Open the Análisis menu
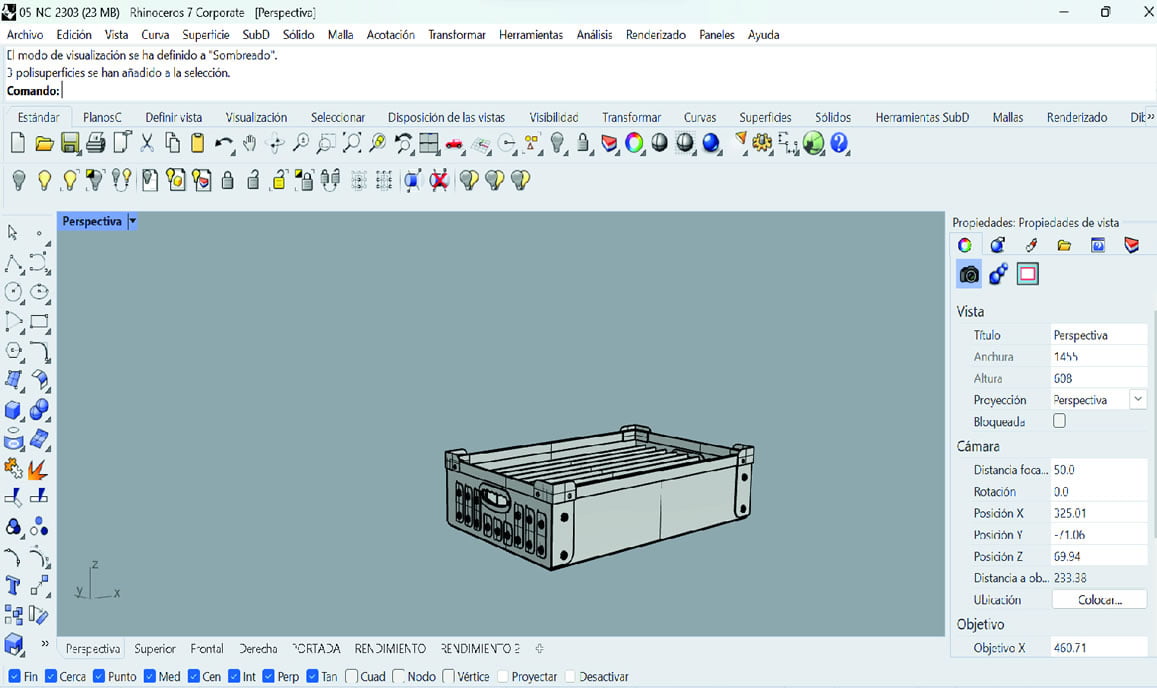1157x688 pixels. click(x=594, y=35)
